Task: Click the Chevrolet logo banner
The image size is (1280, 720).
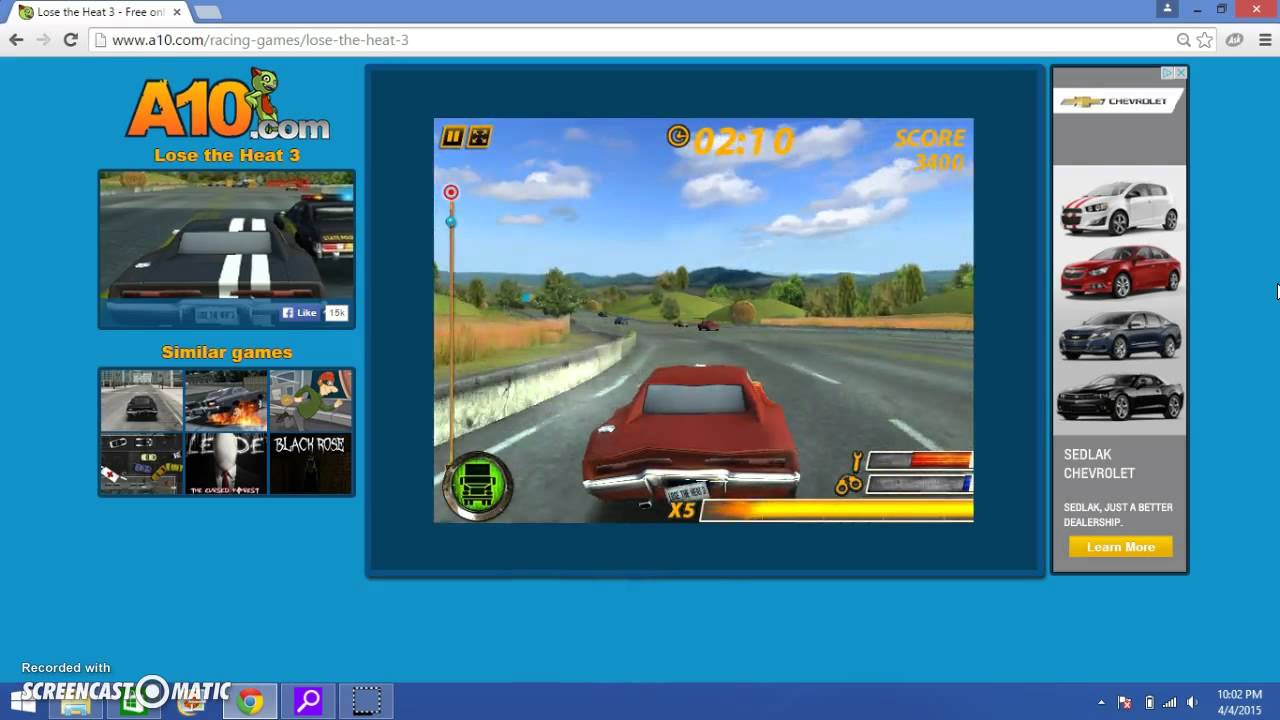Action: tap(1118, 101)
